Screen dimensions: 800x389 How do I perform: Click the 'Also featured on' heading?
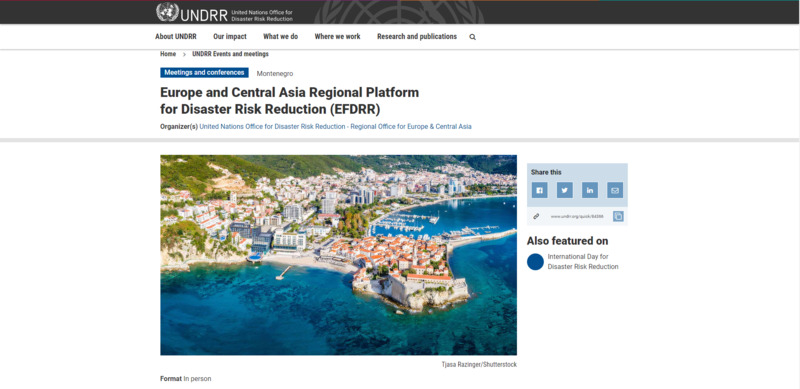click(567, 241)
